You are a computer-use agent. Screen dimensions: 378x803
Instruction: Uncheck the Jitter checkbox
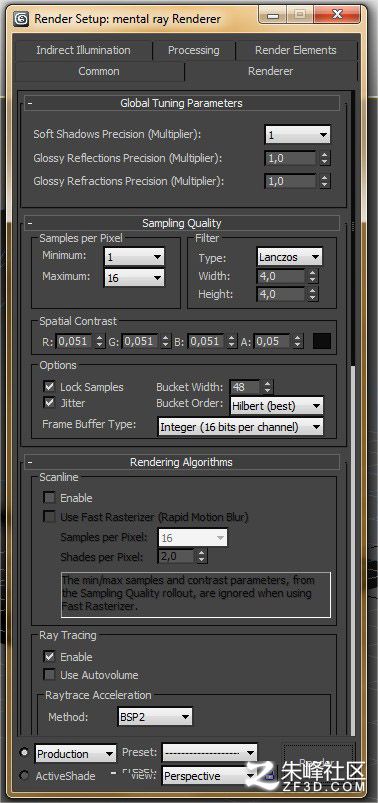click(x=50, y=403)
